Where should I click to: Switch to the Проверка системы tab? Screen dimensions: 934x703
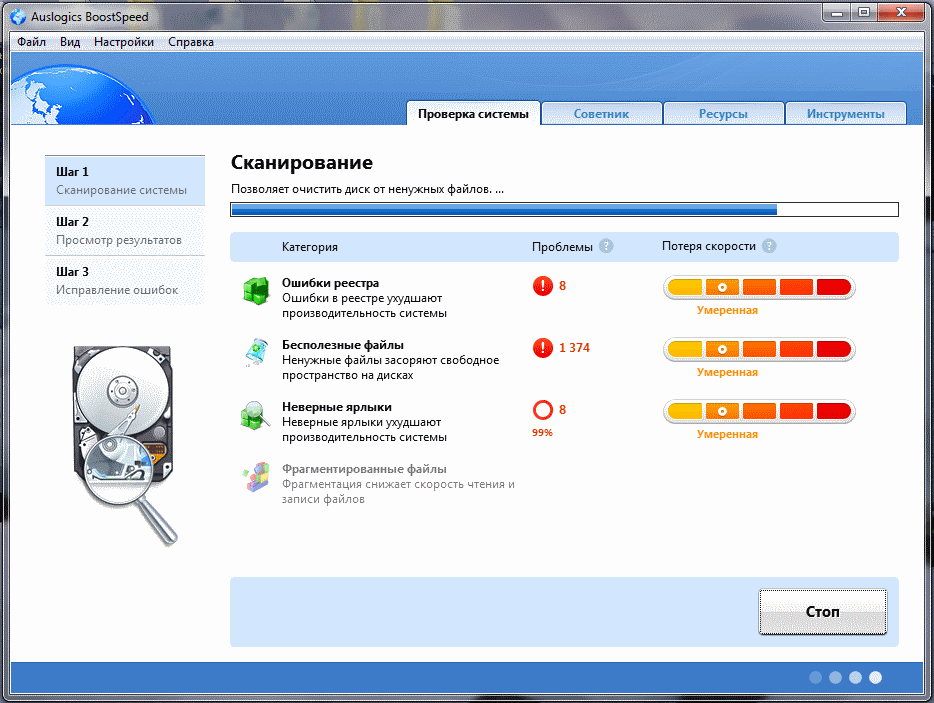474,113
